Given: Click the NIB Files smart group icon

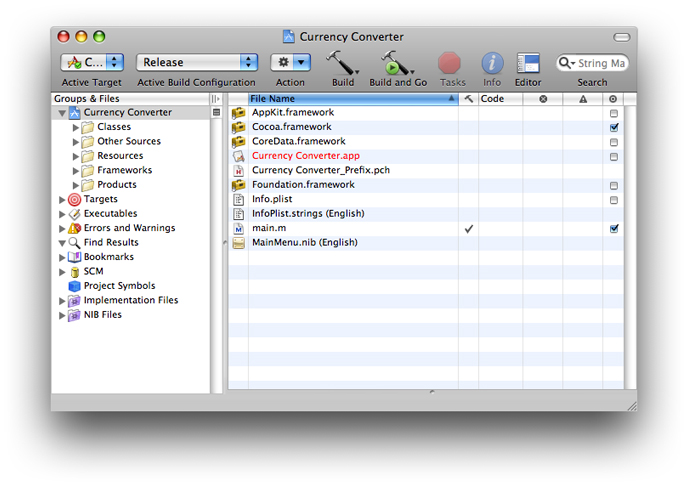Looking at the screenshot, I should coord(75,315).
